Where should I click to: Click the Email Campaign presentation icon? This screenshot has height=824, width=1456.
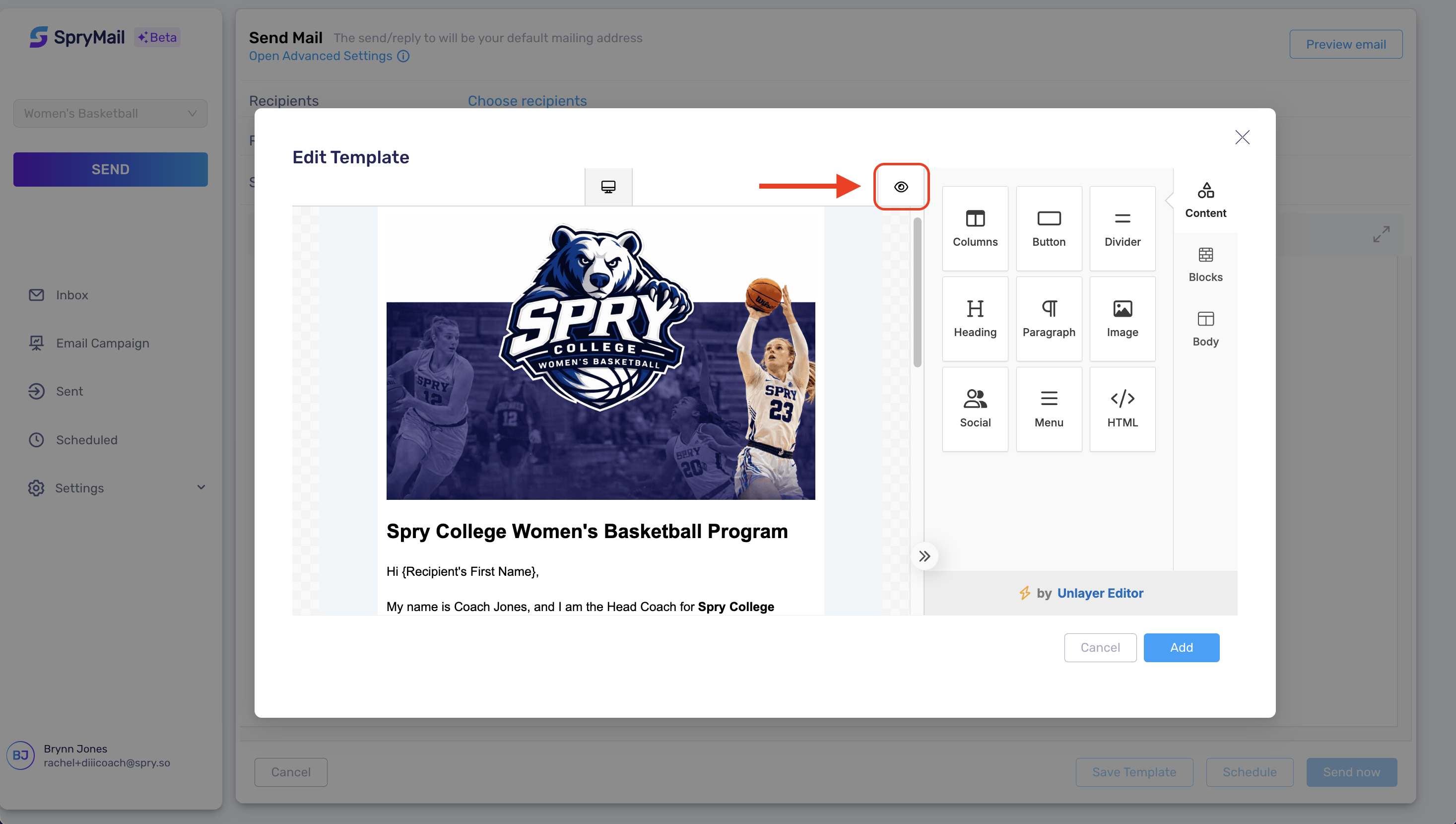pos(36,343)
